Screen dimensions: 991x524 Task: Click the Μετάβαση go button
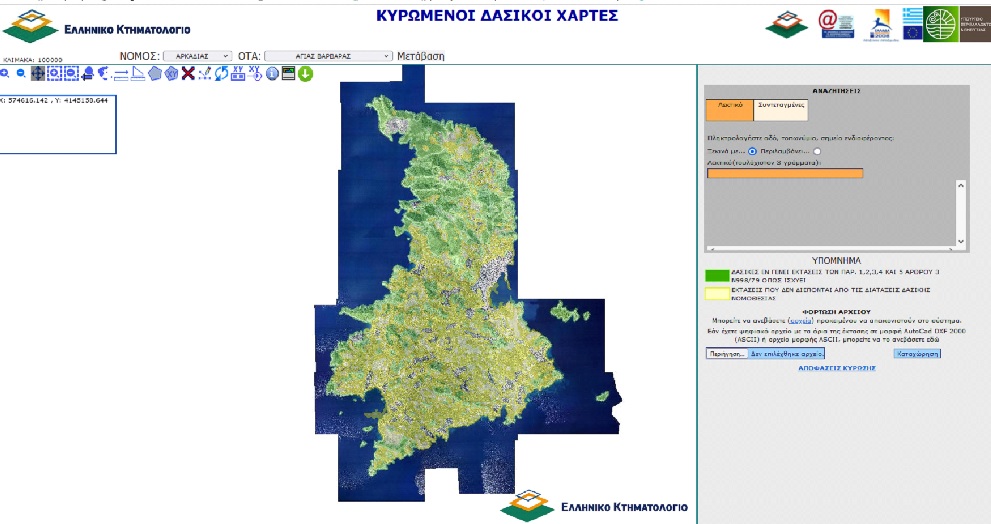click(x=421, y=56)
